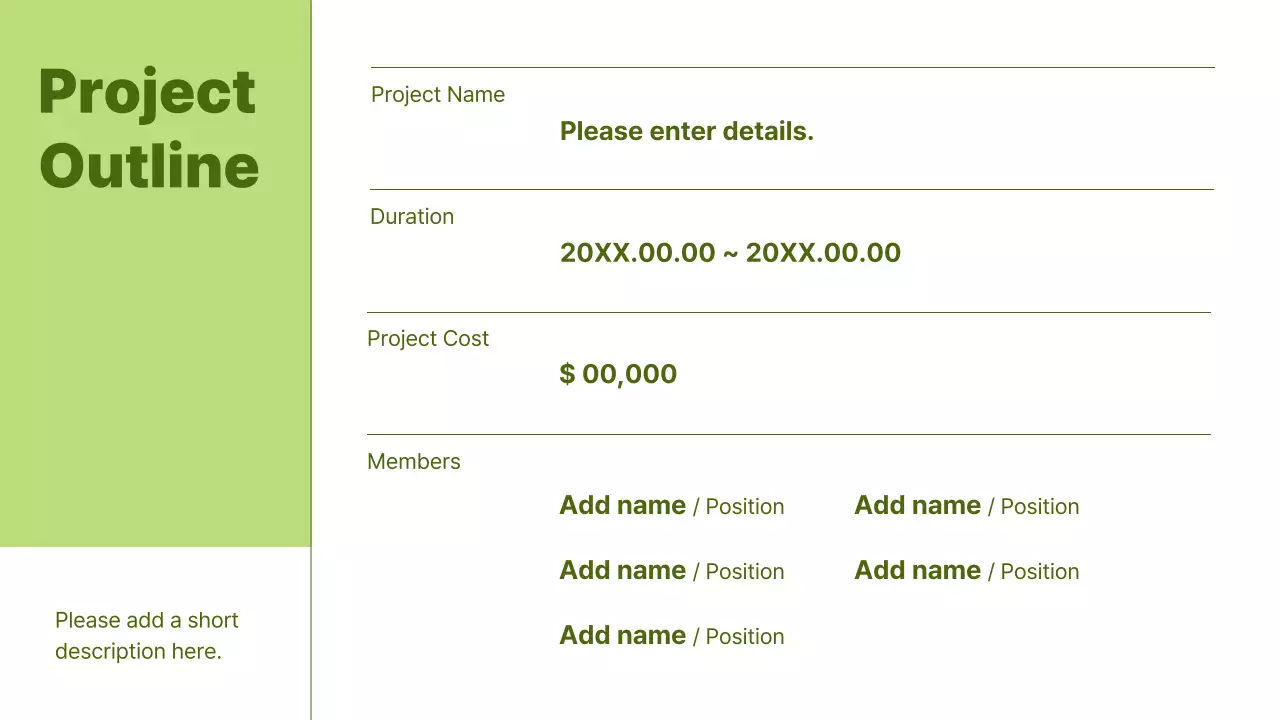Select the Project Cost label
Image resolution: width=1280 pixels, height=720 pixels.
point(428,339)
